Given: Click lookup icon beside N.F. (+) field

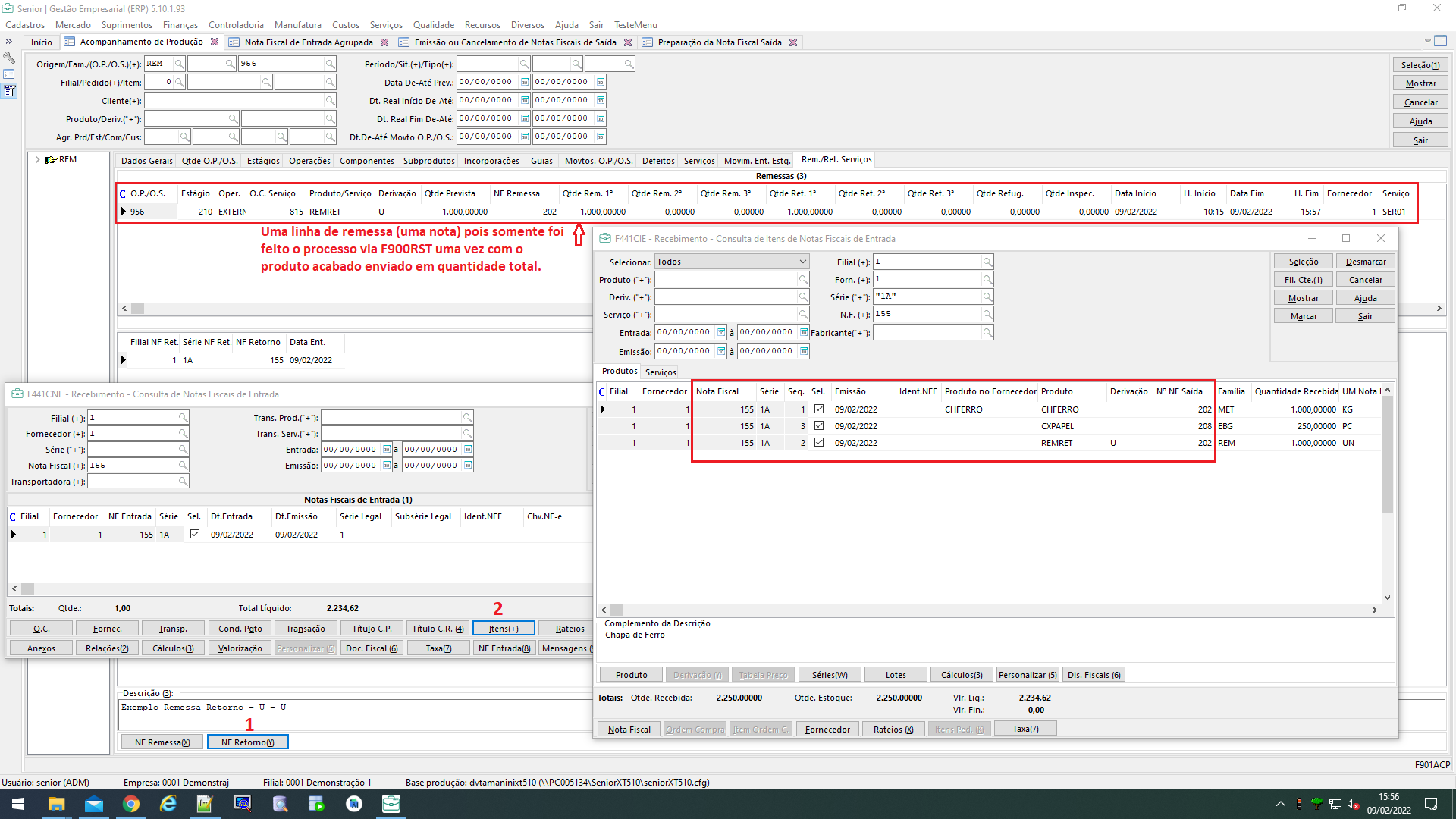Looking at the screenshot, I should pyautogui.click(x=987, y=315).
